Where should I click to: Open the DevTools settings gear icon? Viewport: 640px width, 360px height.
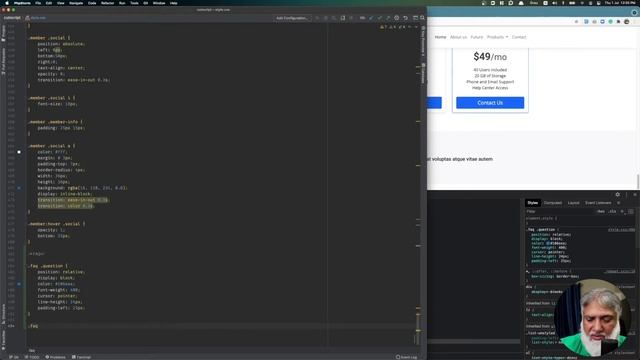tap(618, 195)
